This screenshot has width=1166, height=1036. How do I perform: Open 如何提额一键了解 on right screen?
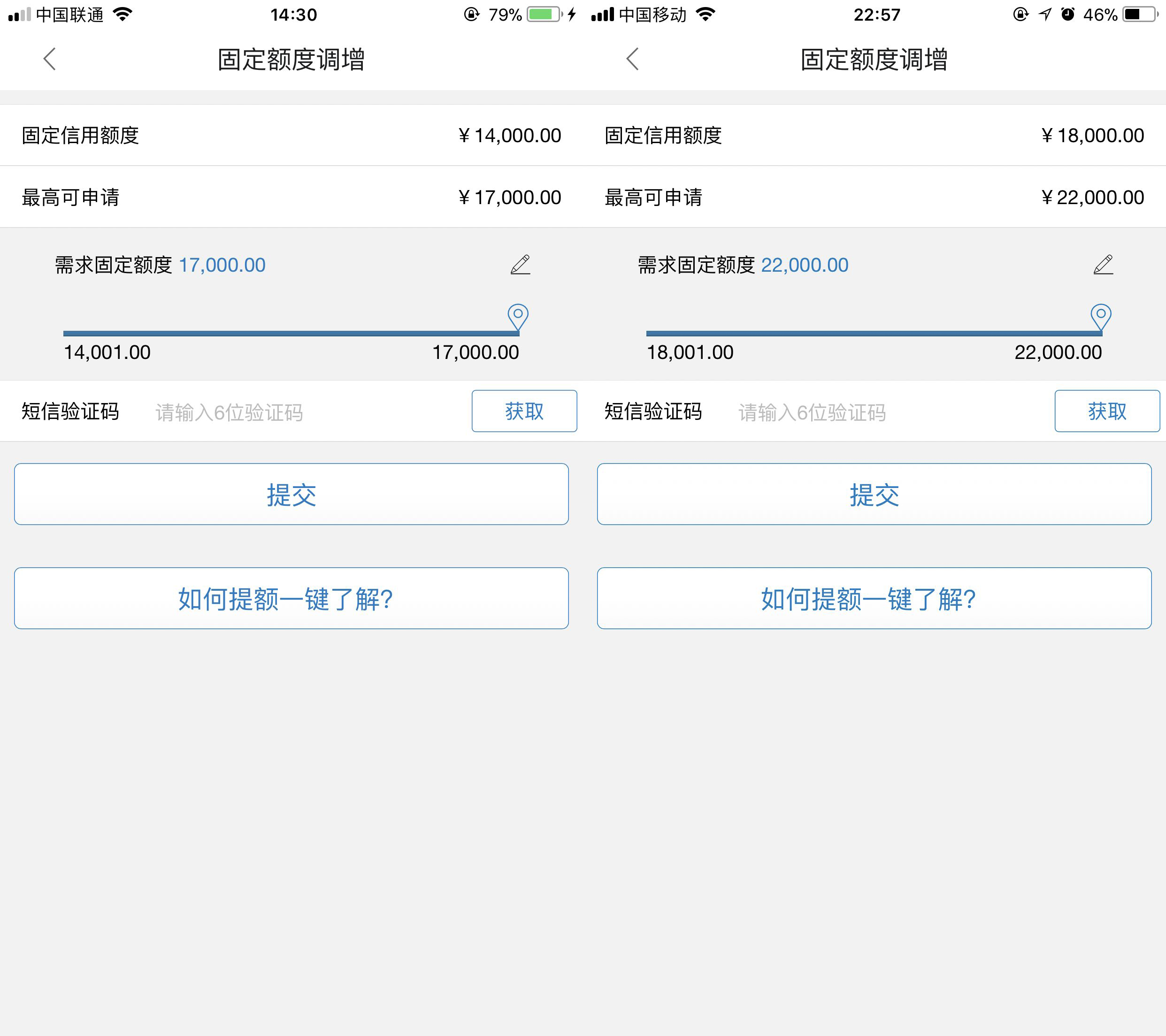pyautogui.click(x=874, y=598)
